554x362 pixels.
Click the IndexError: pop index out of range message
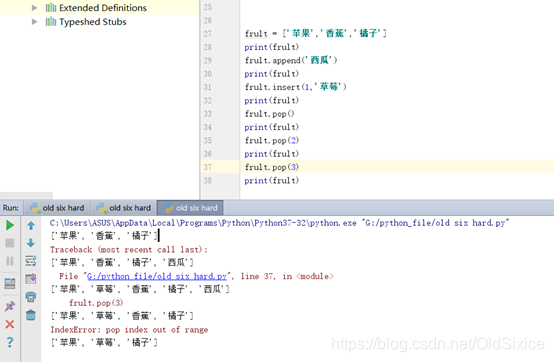(129, 330)
